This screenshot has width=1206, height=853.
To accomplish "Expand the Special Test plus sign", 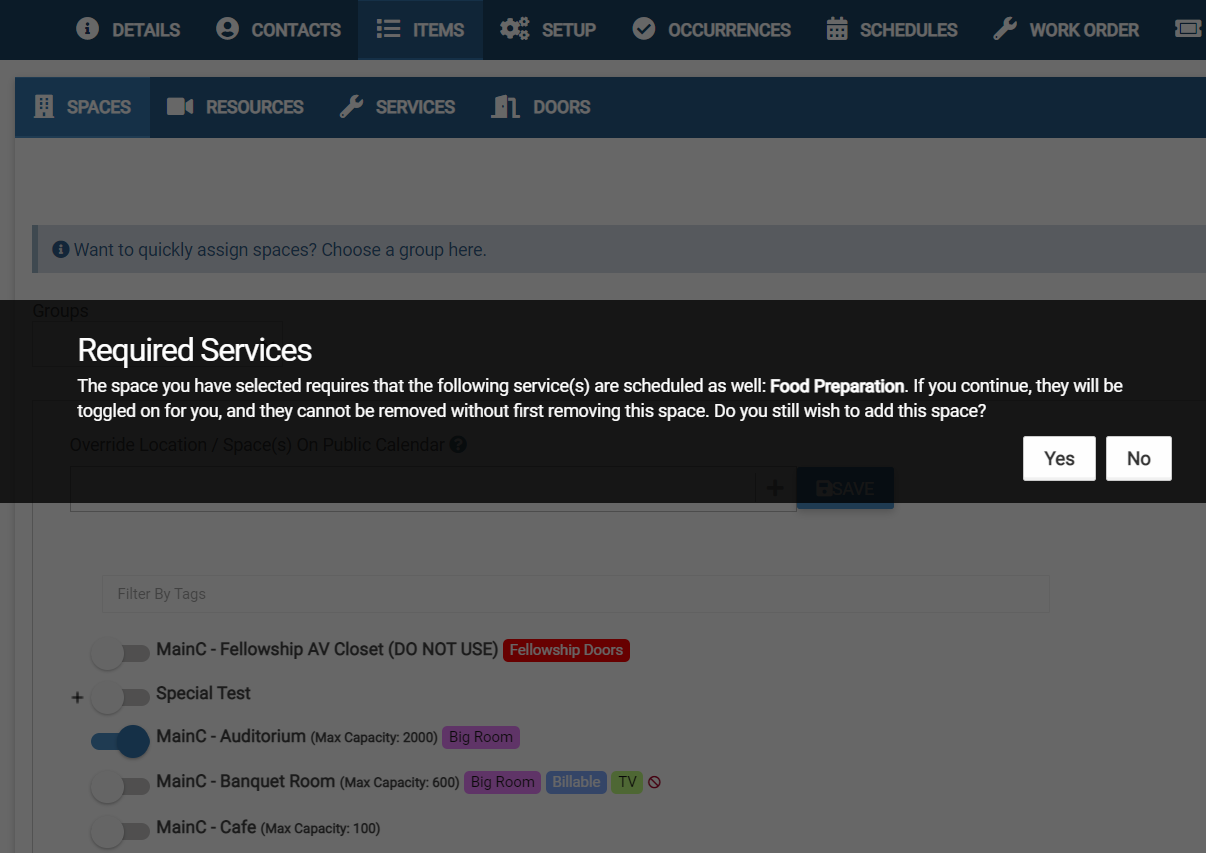I will click(x=77, y=698).
